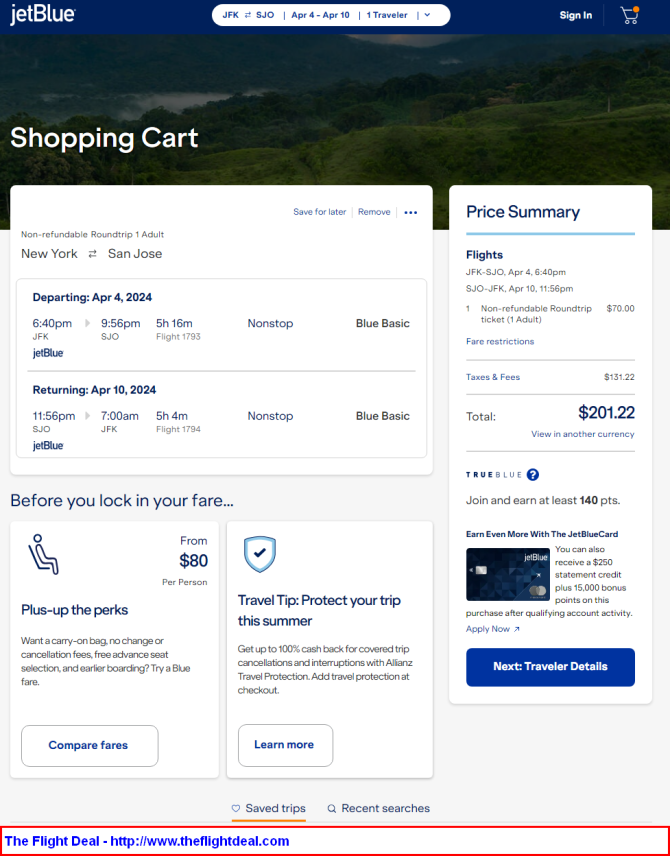The width and height of the screenshot is (670, 856).
Task: Switch to Saved trips tab
Action: pyautogui.click(x=269, y=809)
